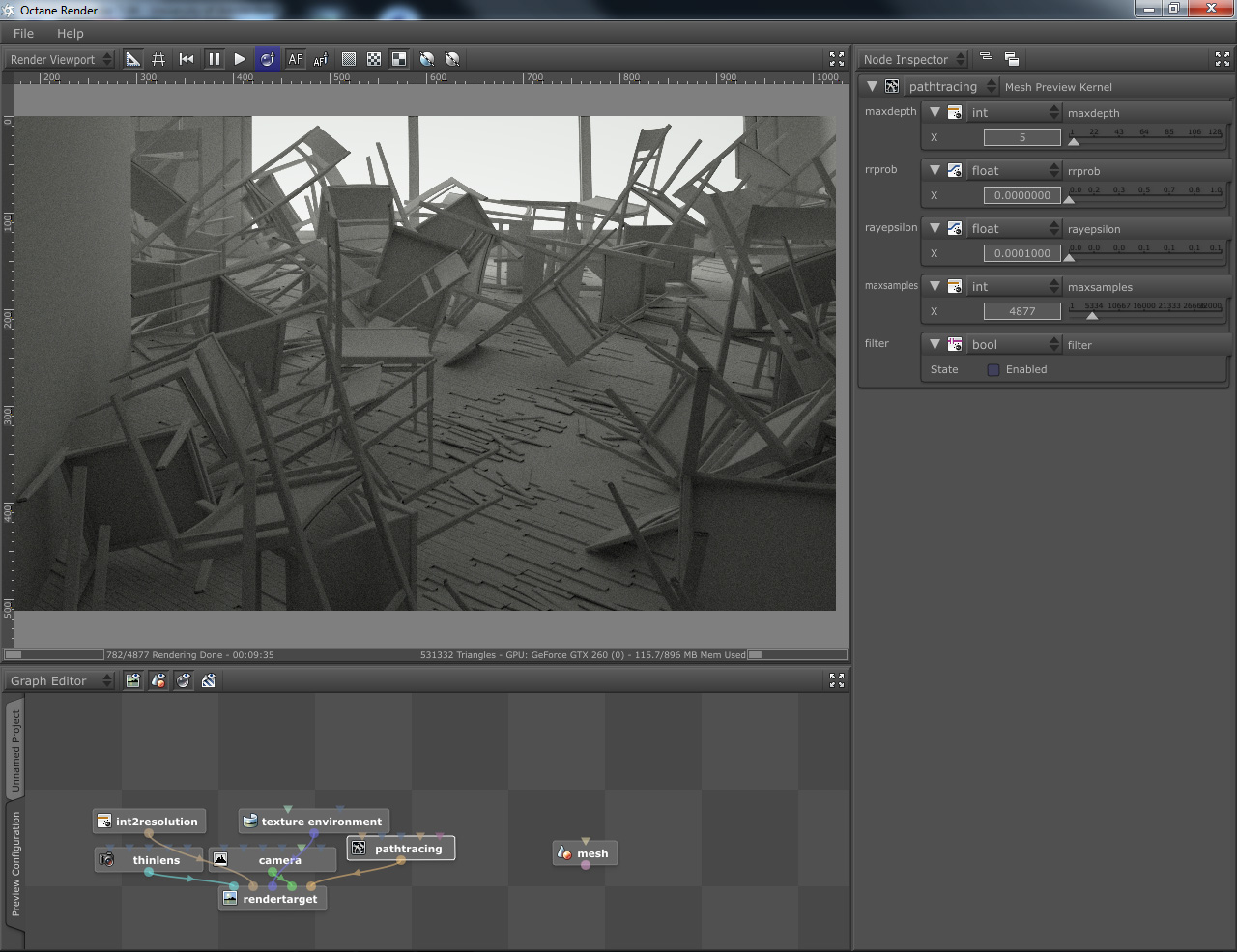Click the mesh eye icon in Graph Editor toolbar

(158, 681)
